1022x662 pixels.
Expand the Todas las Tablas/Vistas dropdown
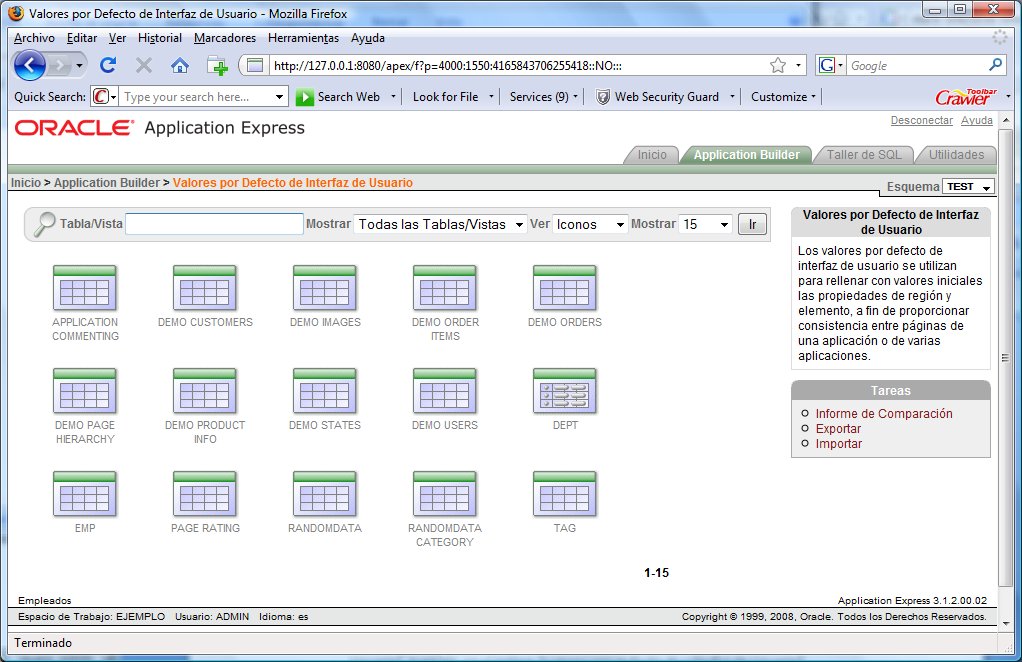[x=440, y=224]
